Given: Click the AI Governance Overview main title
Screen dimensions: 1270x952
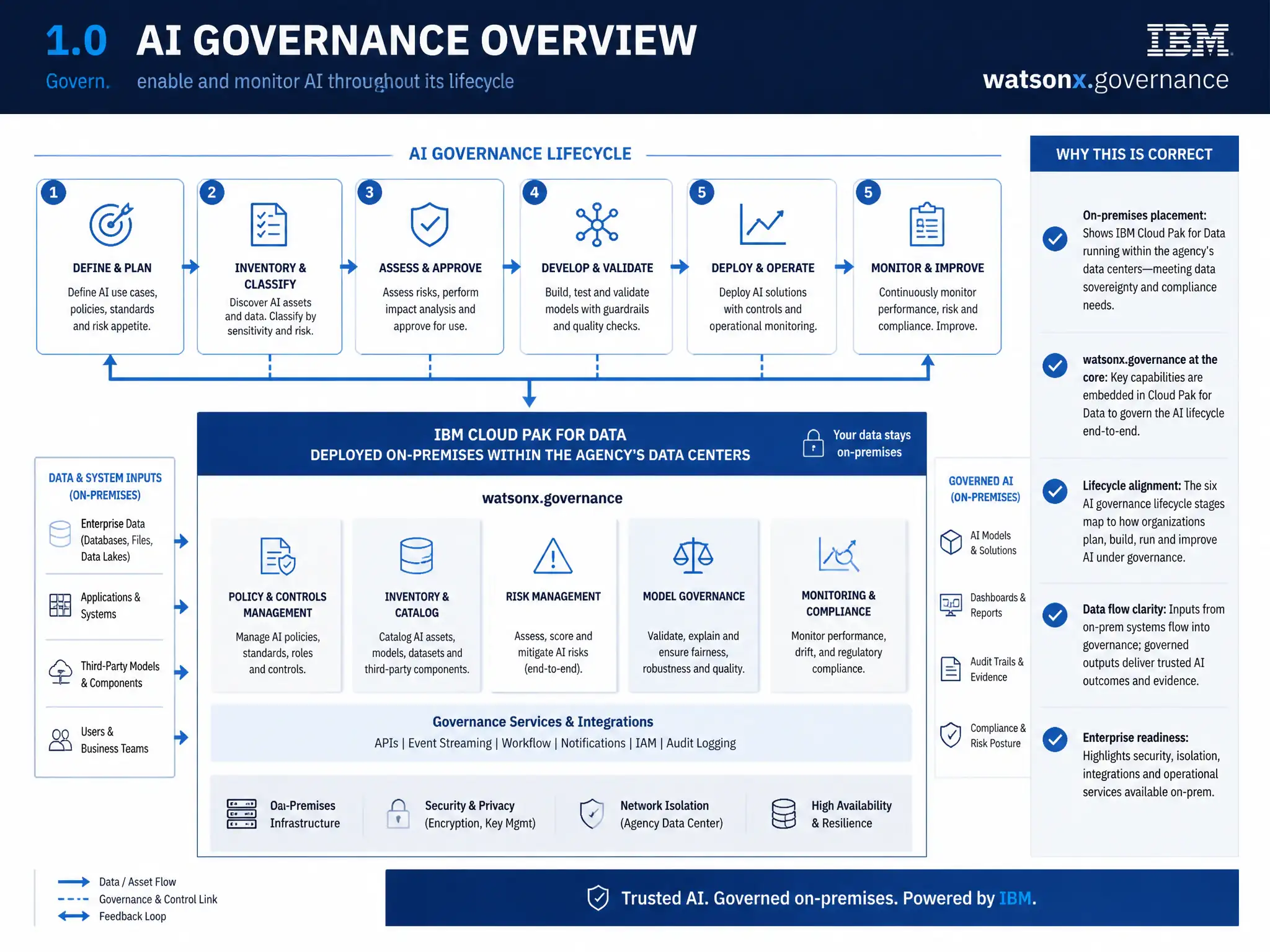Looking at the screenshot, I should 417,41.
